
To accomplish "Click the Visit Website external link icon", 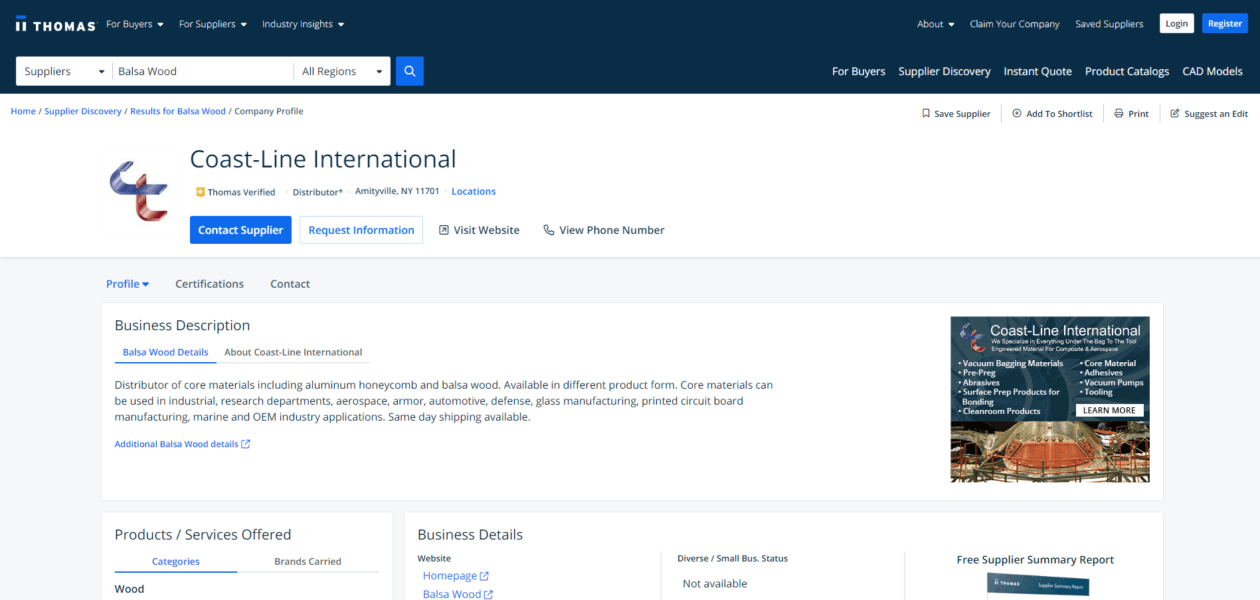I will pyautogui.click(x=443, y=229).
